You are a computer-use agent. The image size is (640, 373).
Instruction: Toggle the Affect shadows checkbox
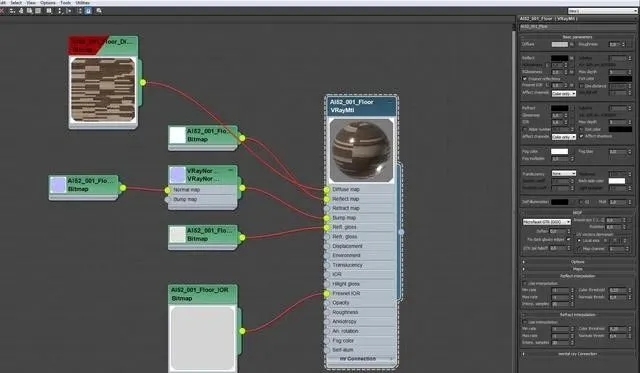[582, 136]
